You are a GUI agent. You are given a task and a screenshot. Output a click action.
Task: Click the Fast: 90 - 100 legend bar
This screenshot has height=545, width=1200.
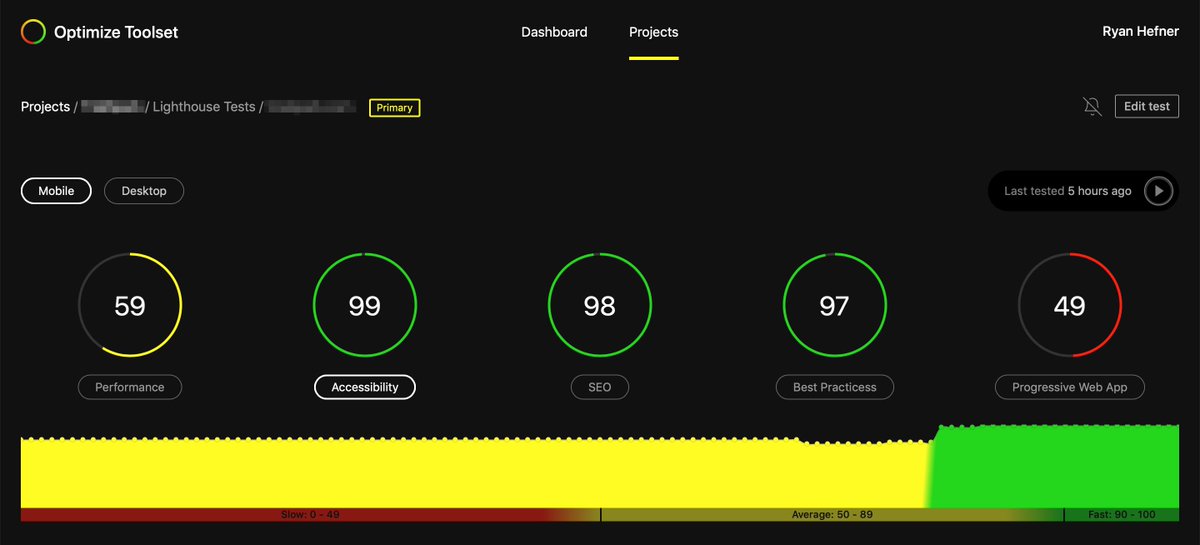tap(1122, 514)
